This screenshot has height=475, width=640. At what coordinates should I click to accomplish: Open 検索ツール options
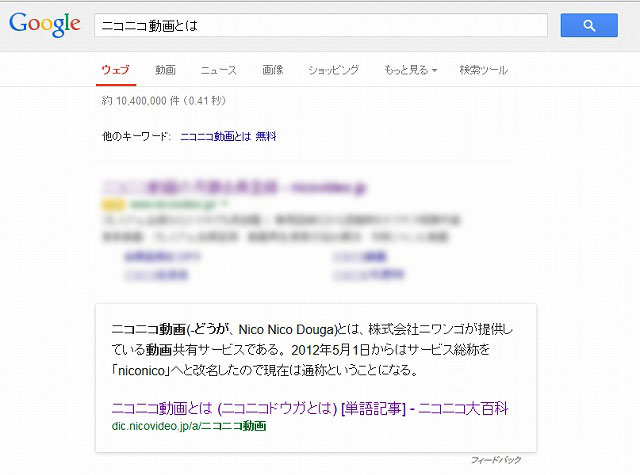click(x=483, y=70)
